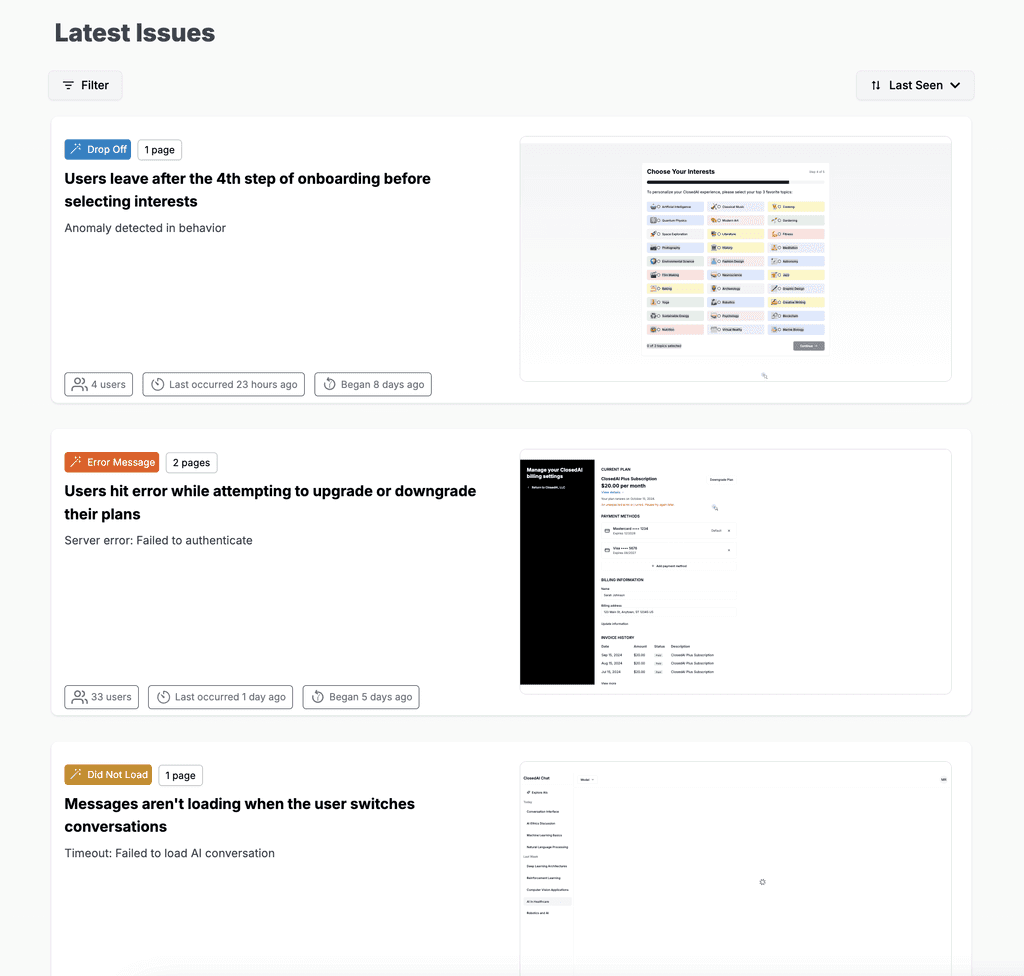Image resolution: width=1024 pixels, height=976 pixels.
Task: Click the stopwatch icon on Last occurred 1 day ago
Action: [163, 697]
